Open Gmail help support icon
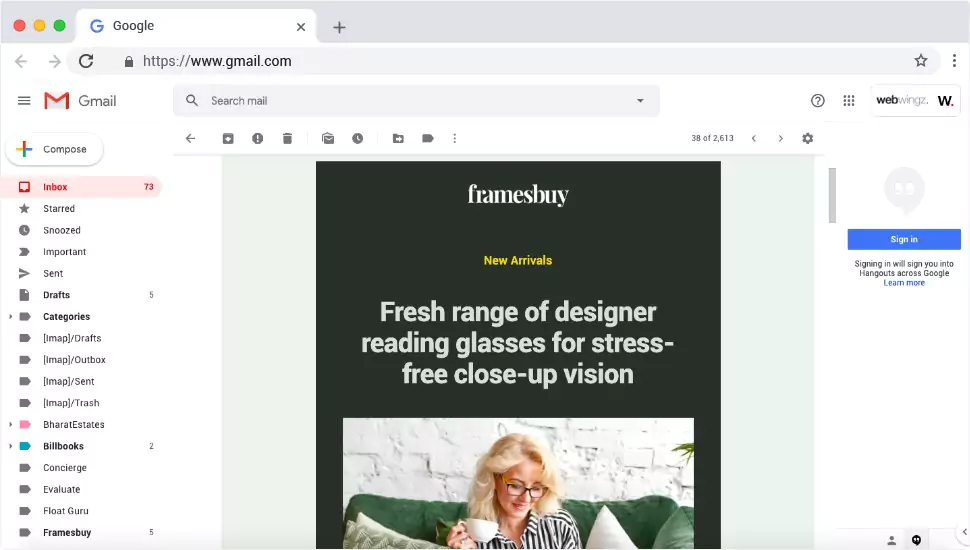 818,101
